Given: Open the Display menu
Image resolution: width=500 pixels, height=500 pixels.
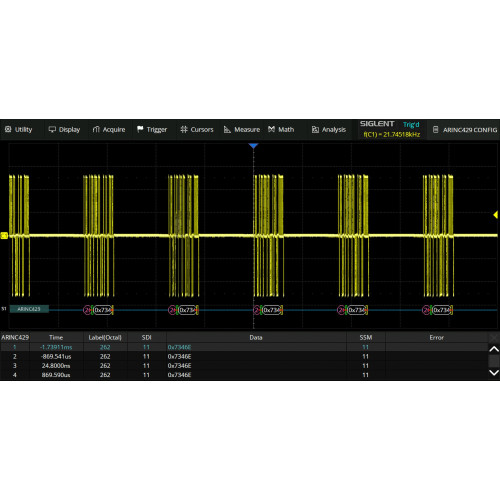Looking at the screenshot, I should 64,129.
